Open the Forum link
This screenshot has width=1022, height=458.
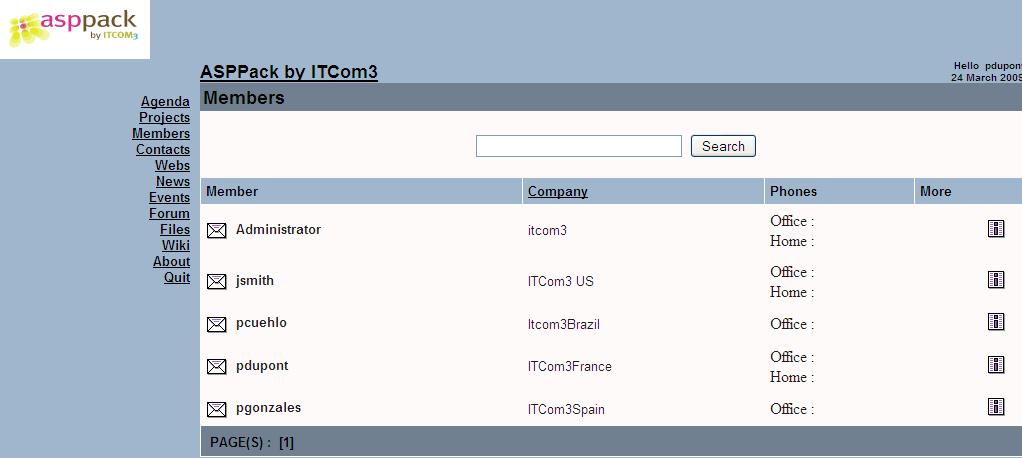169,213
